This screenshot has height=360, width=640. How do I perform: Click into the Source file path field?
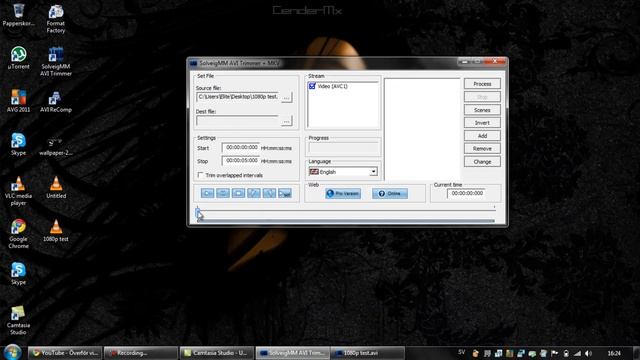pyautogui.click(x=238, y=97)
